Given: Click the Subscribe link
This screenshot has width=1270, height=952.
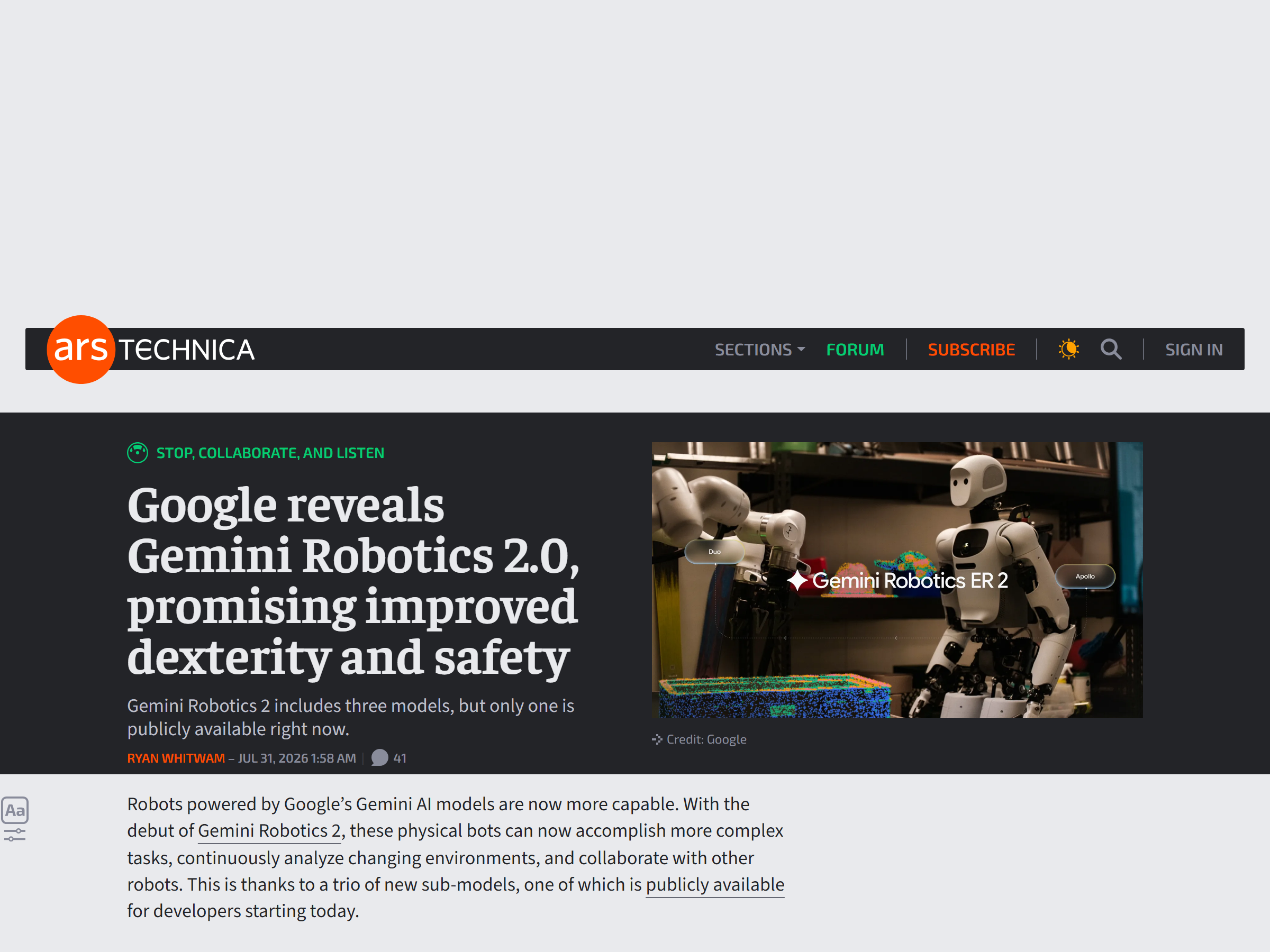Looking at the screenshot, I should 971,350.
